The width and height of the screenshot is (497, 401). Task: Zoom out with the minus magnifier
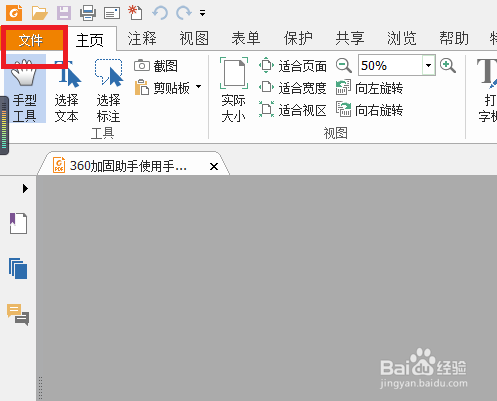click(344, 65)
